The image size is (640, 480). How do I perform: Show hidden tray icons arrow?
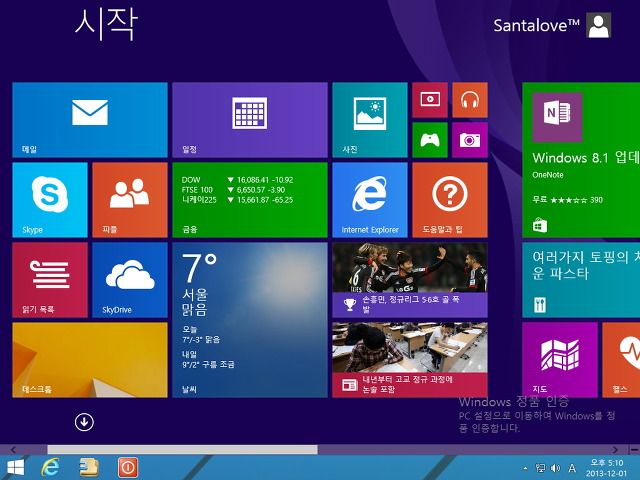[525, 468]
